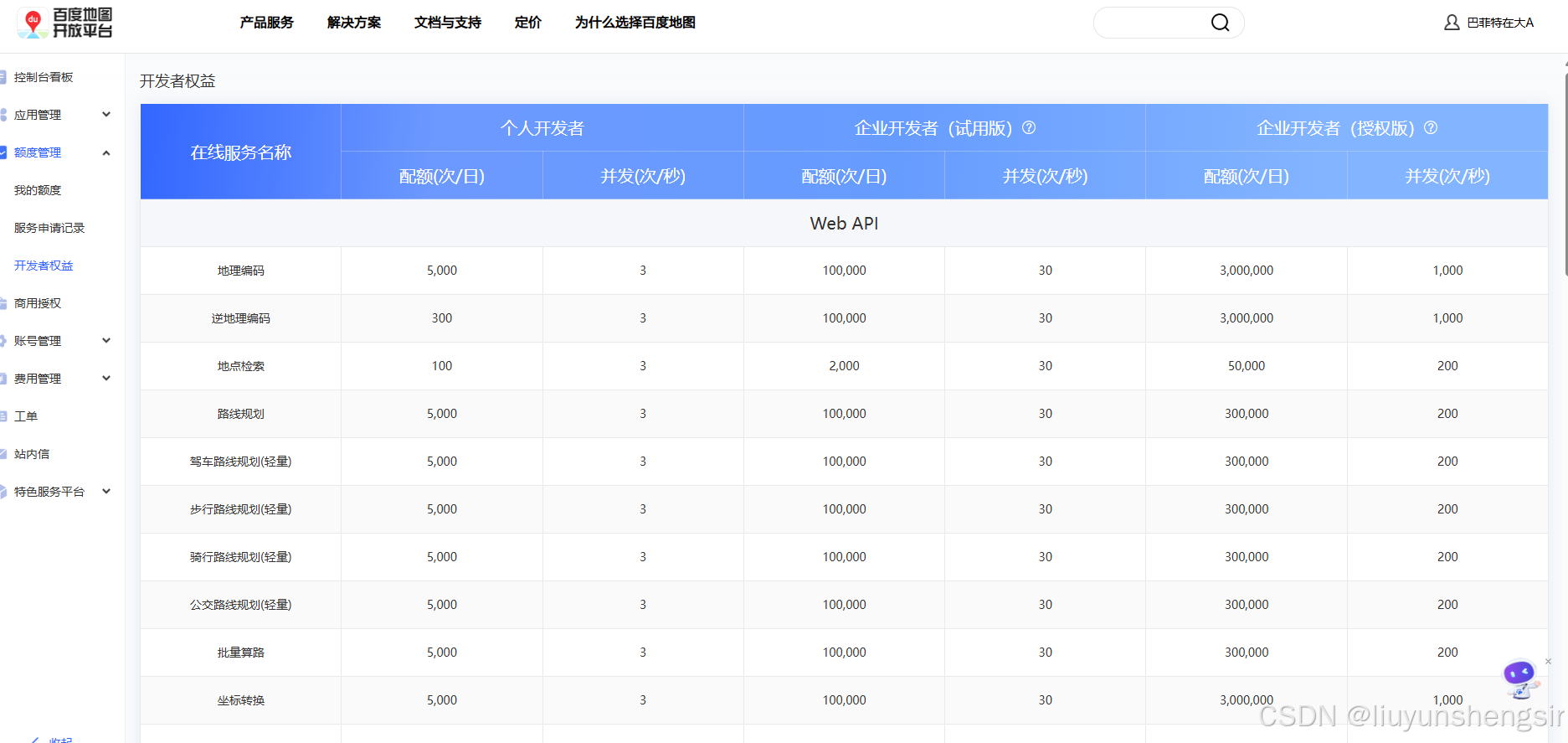
Task: Expand 应用管理 menu chevron
Action: click(106, 115)
